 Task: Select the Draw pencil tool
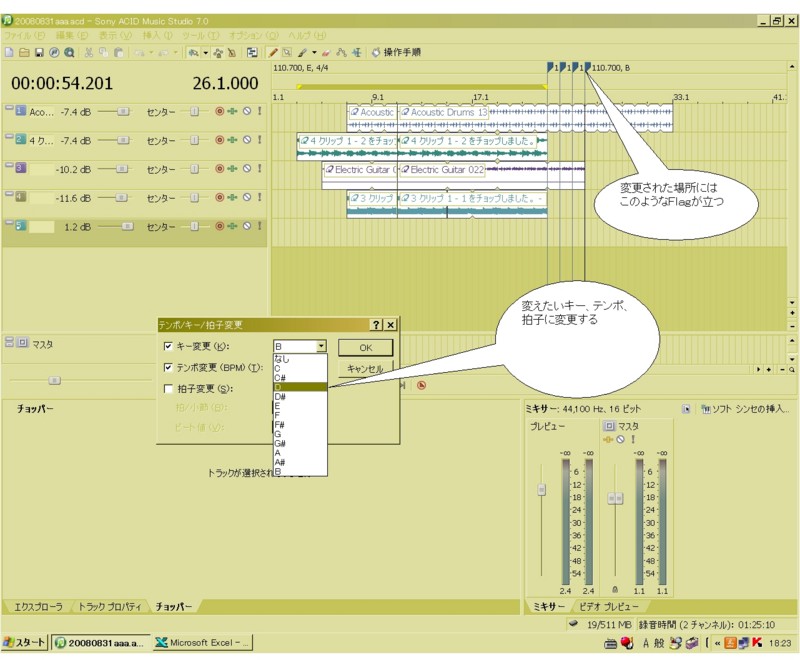click(x=273, y=53)
